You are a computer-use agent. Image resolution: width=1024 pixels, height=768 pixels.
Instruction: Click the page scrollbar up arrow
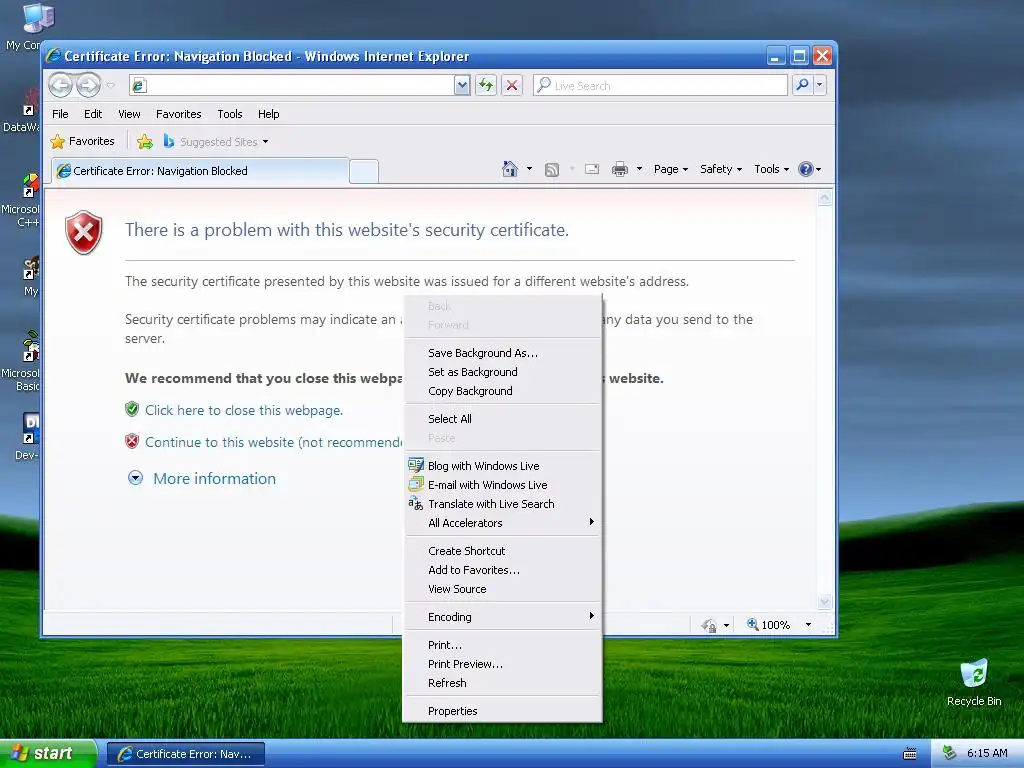coord(824,198)
